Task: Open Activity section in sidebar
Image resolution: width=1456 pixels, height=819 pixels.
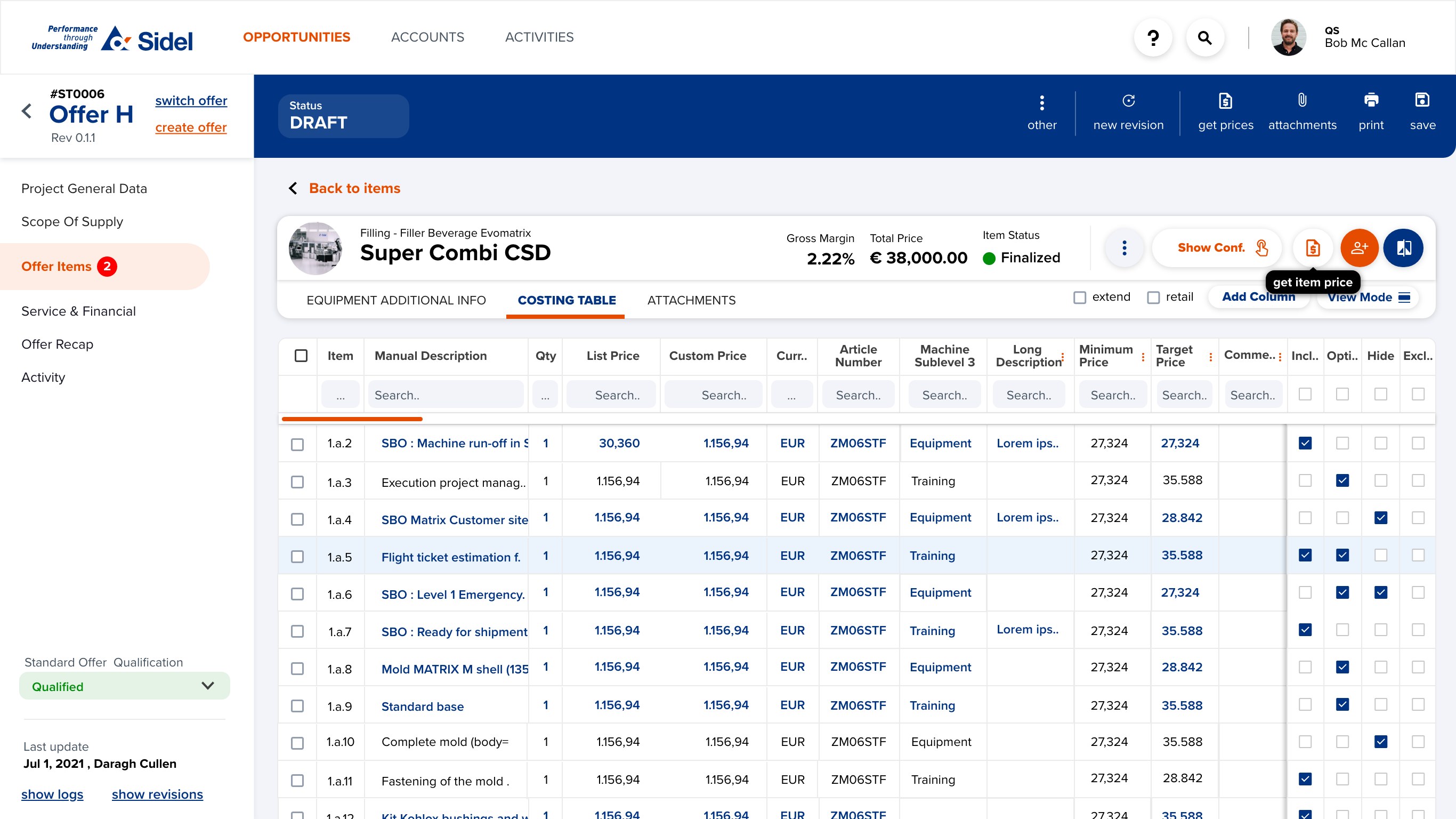Action: [43, 378]
